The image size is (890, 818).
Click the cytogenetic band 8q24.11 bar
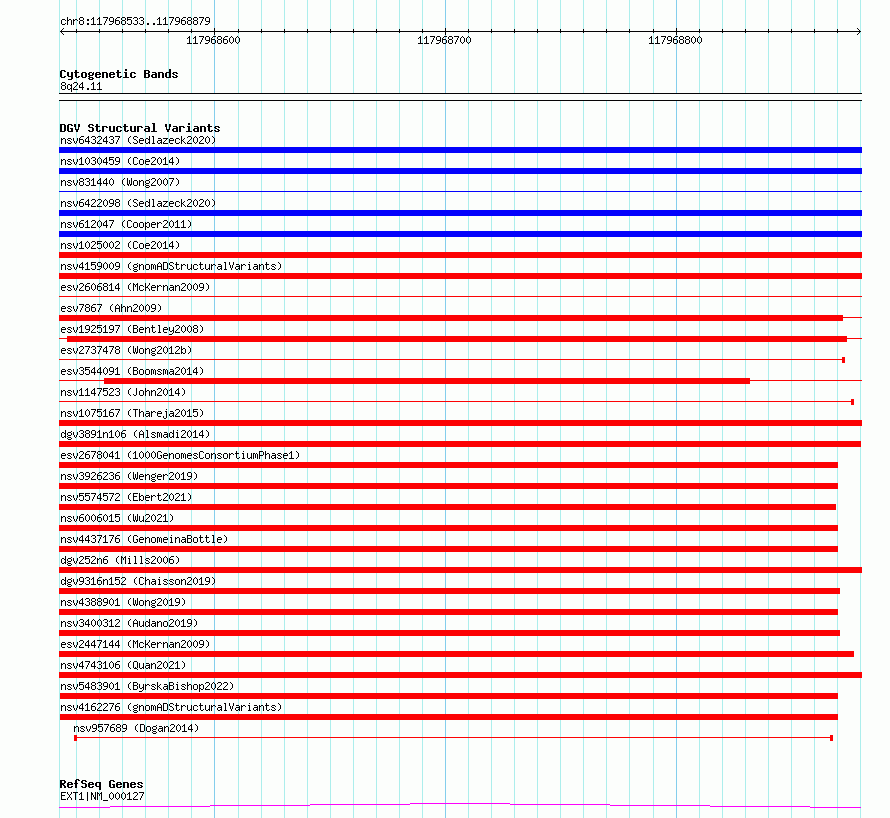pos(460,97)
